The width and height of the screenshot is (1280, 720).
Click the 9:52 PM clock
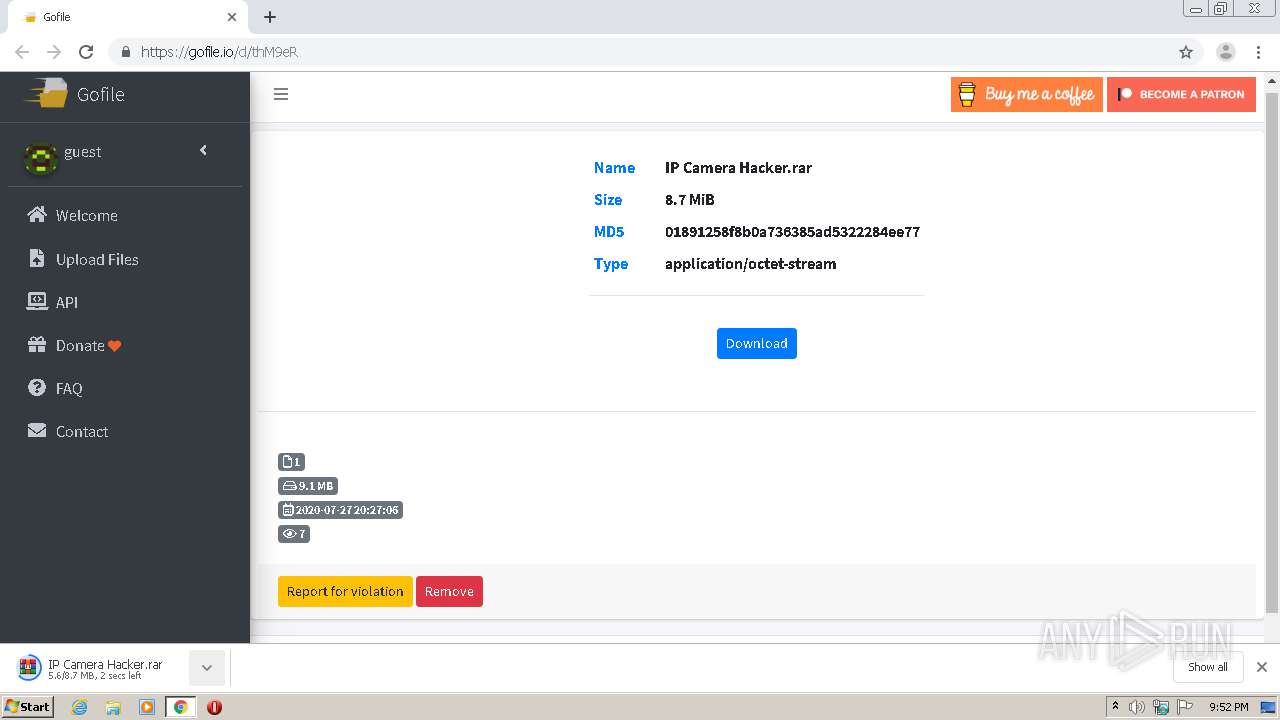[x=1228, y=707]
